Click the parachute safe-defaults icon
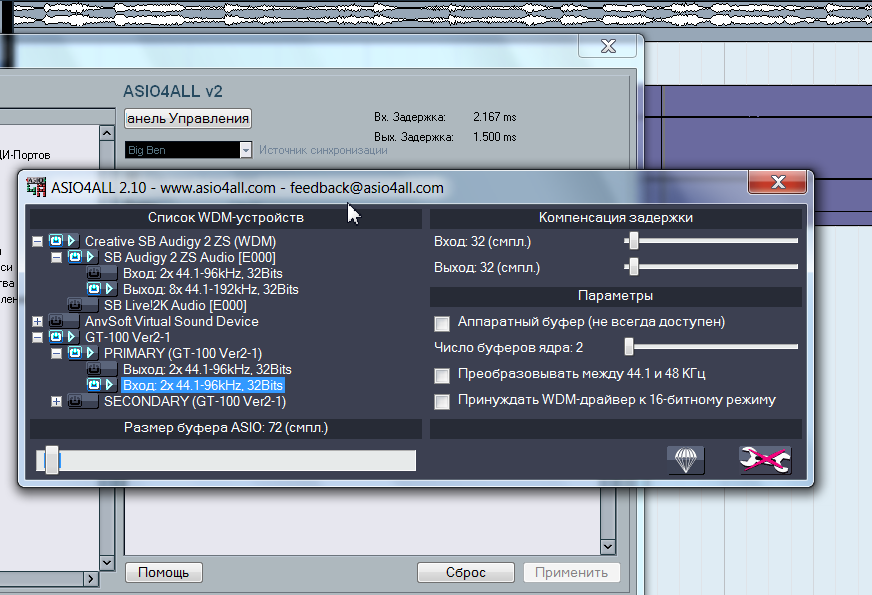The height and width of the screenshot is (595, 872). click(x=686, y=460)
